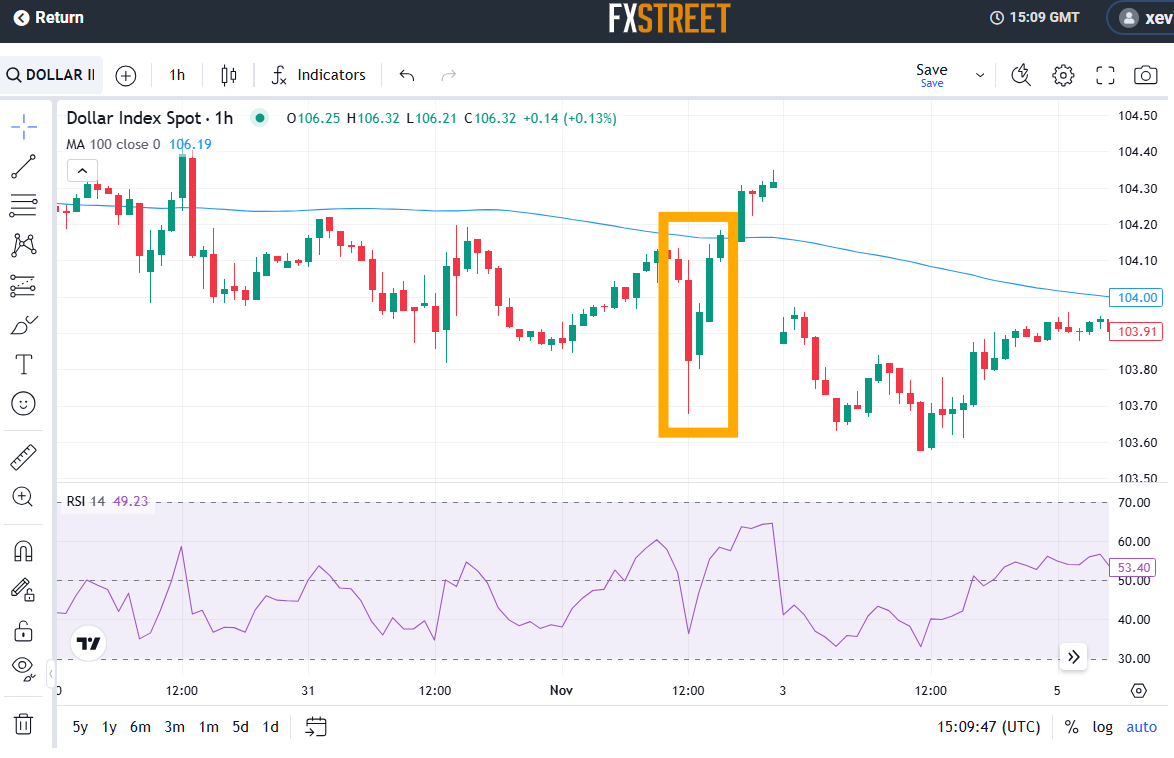The width and height of the screenshot is (1174, 758).
Task: Click the Return back link
Action: (x=48, y=18)
